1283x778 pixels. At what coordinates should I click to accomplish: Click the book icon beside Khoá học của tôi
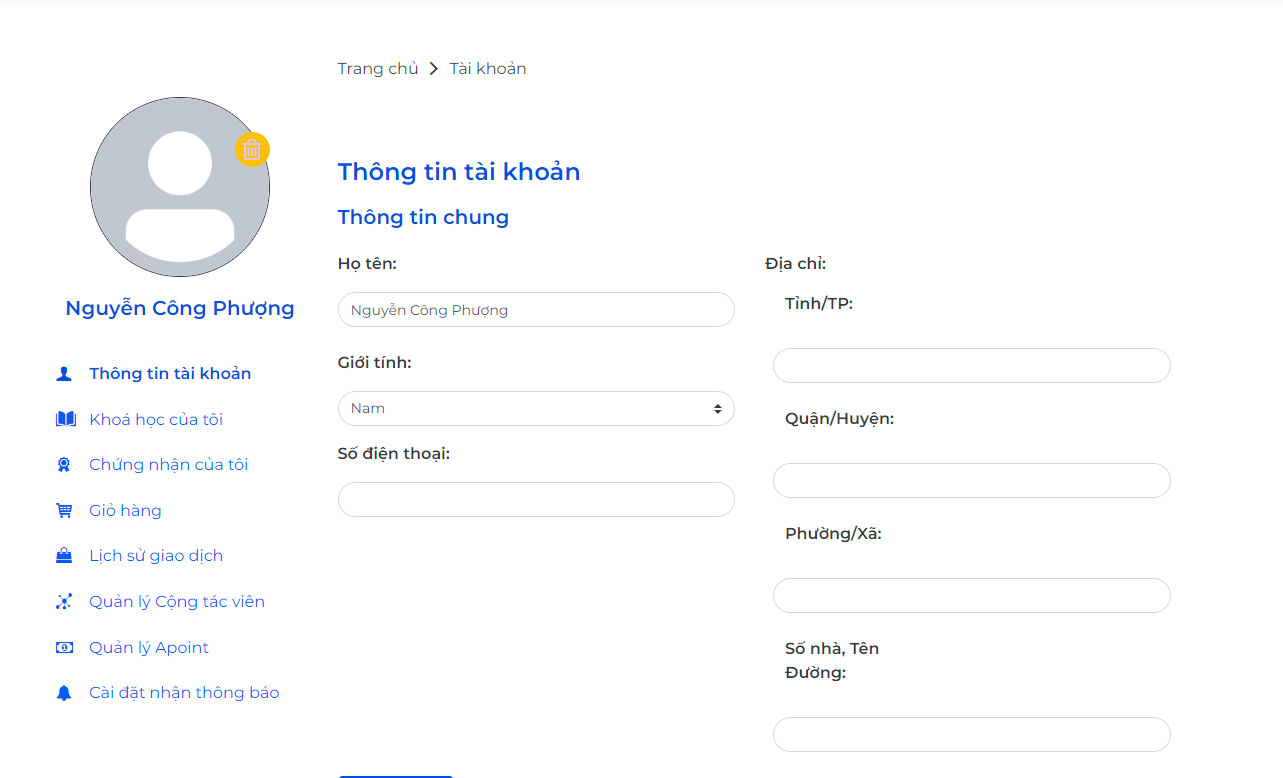pyautogui.click(x=65, y=419)
